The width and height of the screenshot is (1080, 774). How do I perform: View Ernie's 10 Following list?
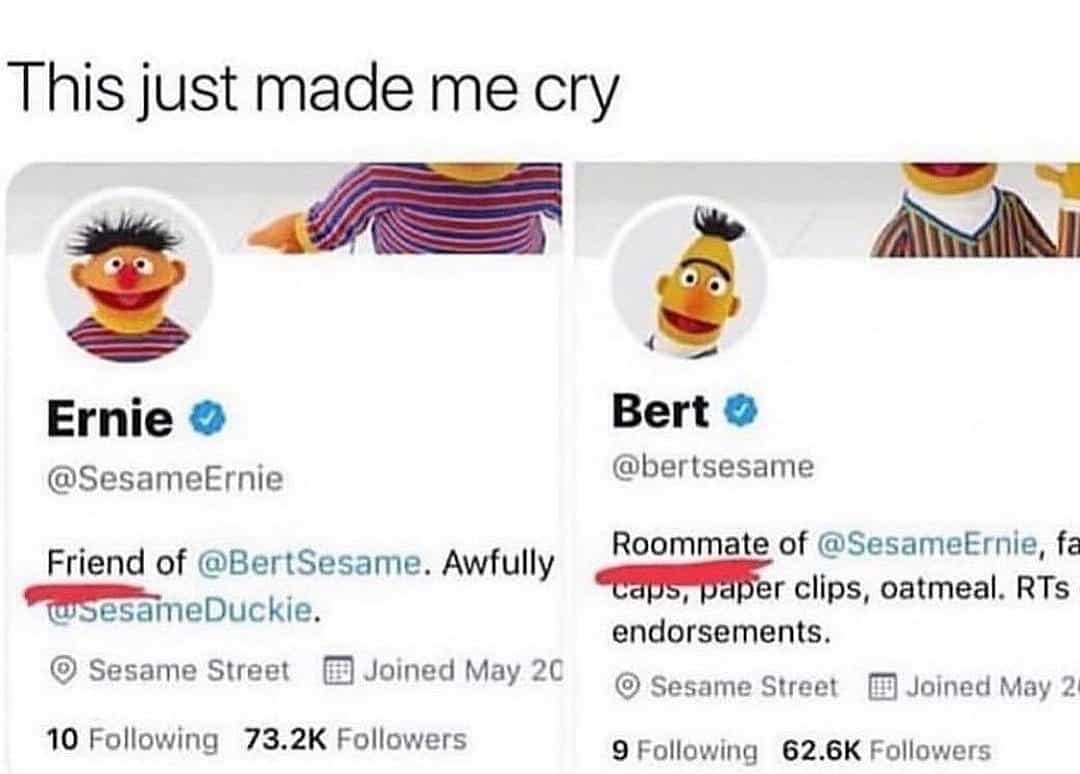click(132, 740)
